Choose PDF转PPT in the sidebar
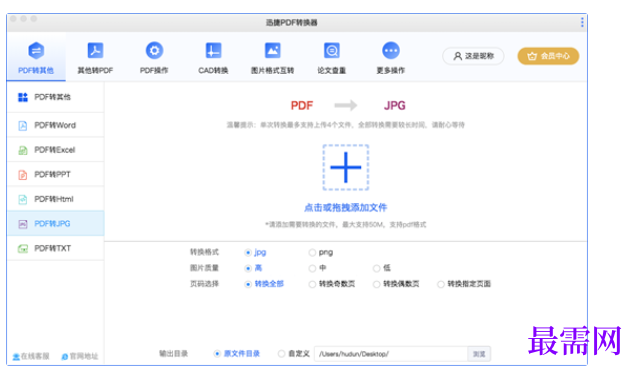 (56, 174)
